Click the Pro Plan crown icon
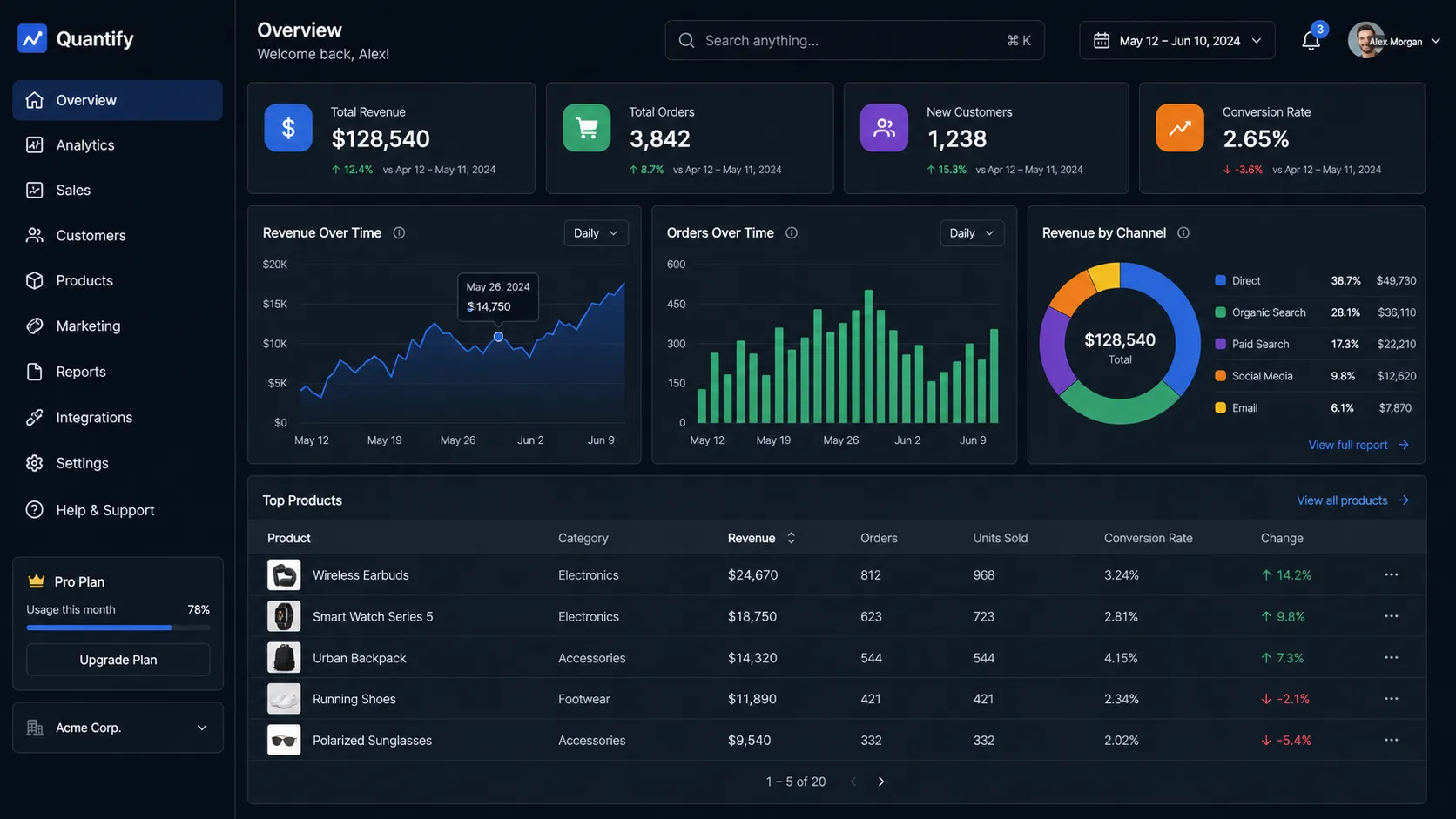The width and height of the screenshot is (1456, 819). coord(37,581)
